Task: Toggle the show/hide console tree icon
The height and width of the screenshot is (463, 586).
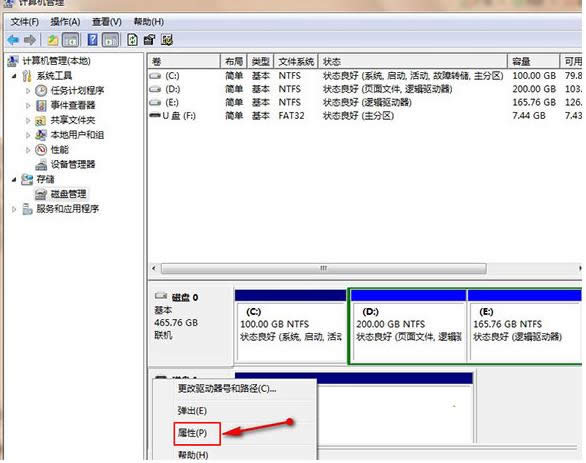Action: coord(70,40)
